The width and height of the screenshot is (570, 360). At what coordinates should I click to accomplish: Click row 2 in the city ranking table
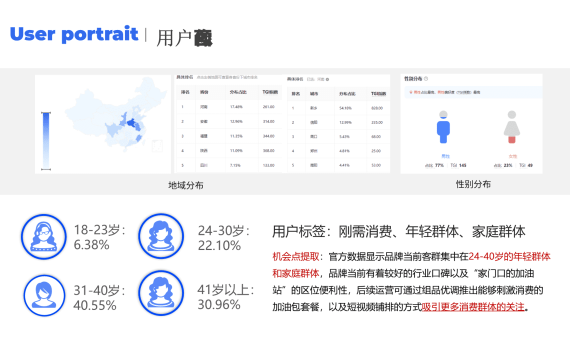point(338,123)
